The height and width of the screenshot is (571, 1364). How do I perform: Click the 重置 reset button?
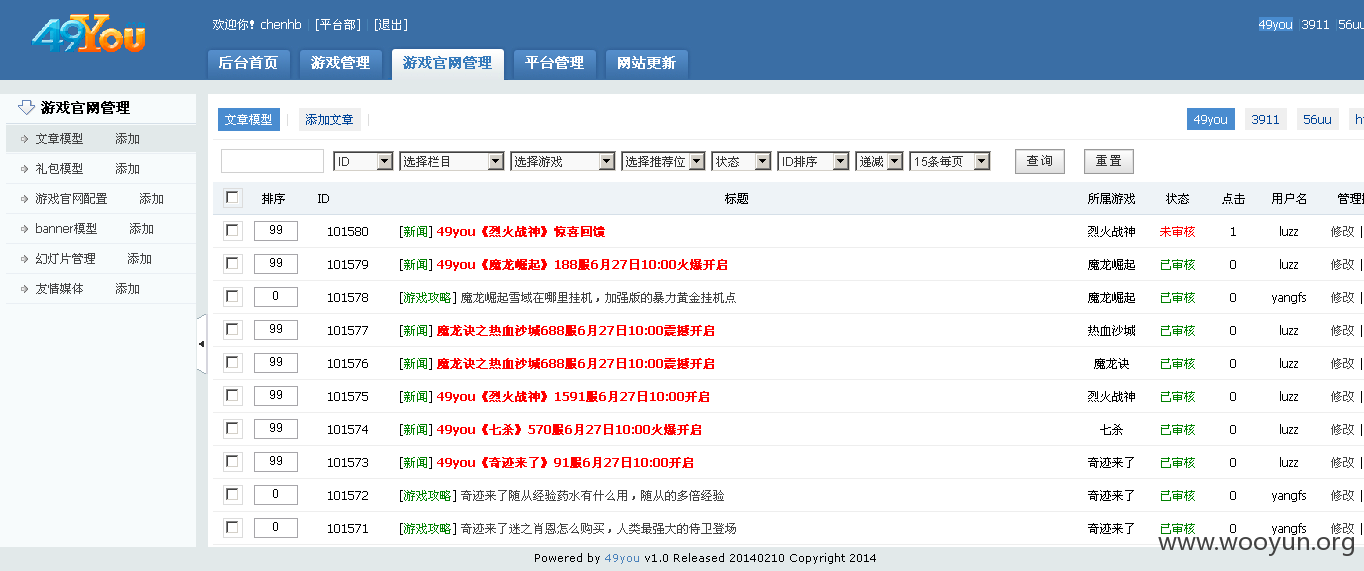(x=1108, y=161)
